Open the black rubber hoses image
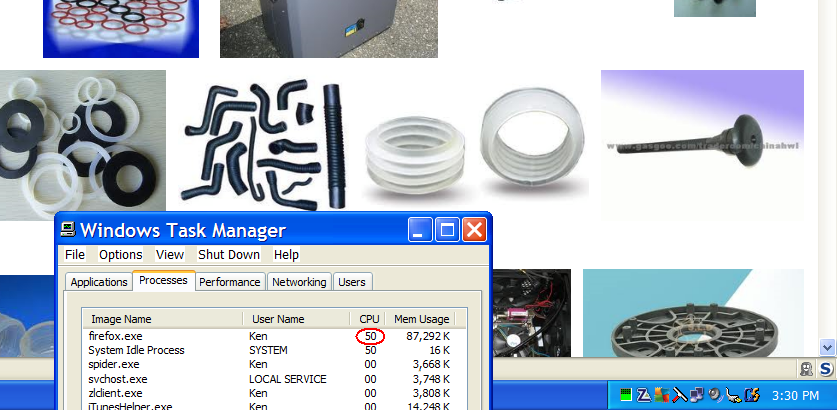This screenshot has width=837, height=410. (265, 145)
